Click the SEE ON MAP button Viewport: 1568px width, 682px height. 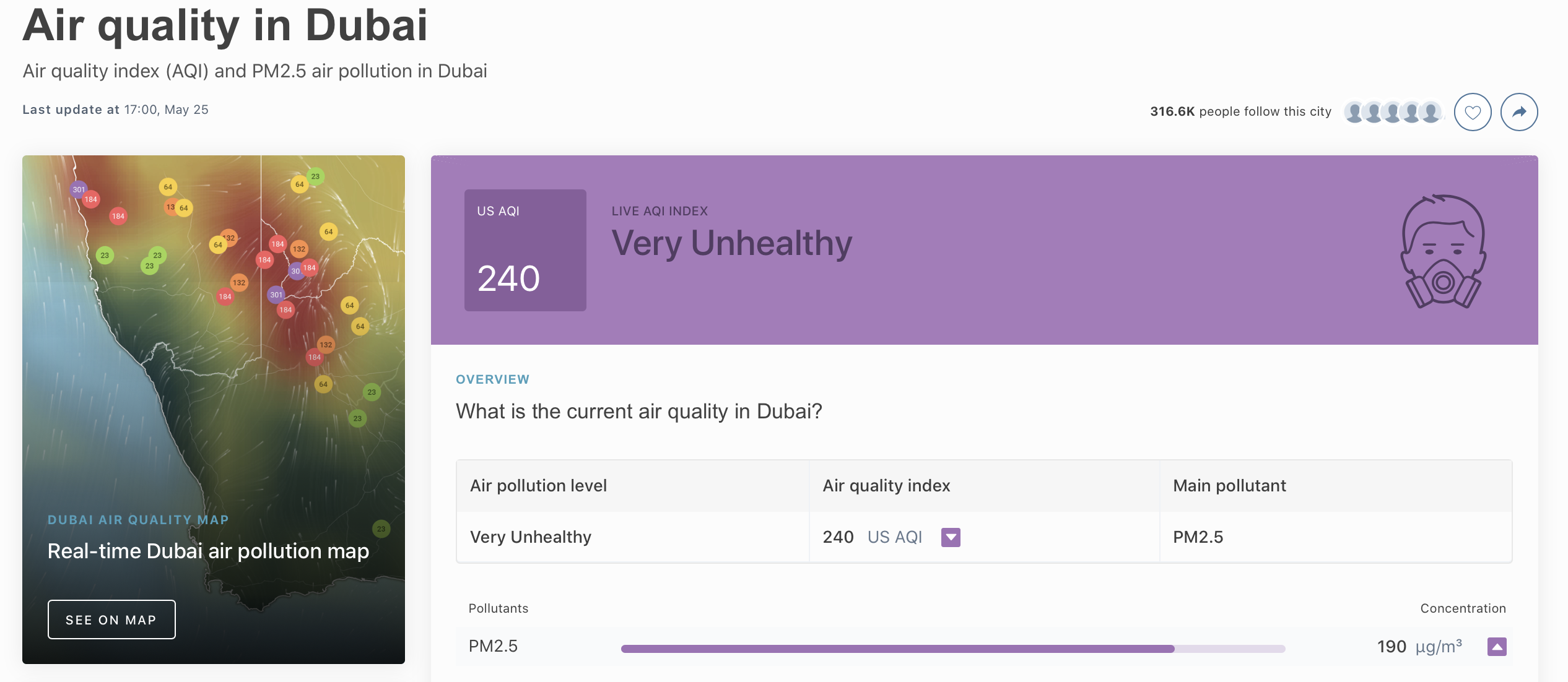click(111, 619)
